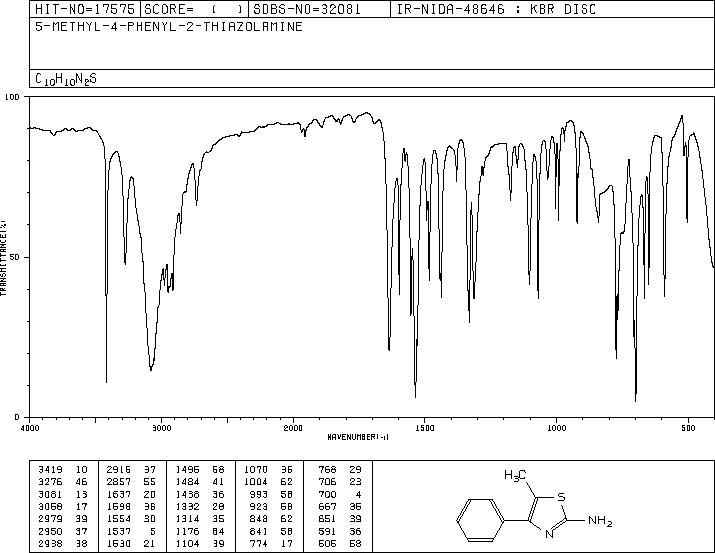This screenshot has width=715, height=553.
Task: Select peak value 1484 in the table
Action: (x=187, y=482)
